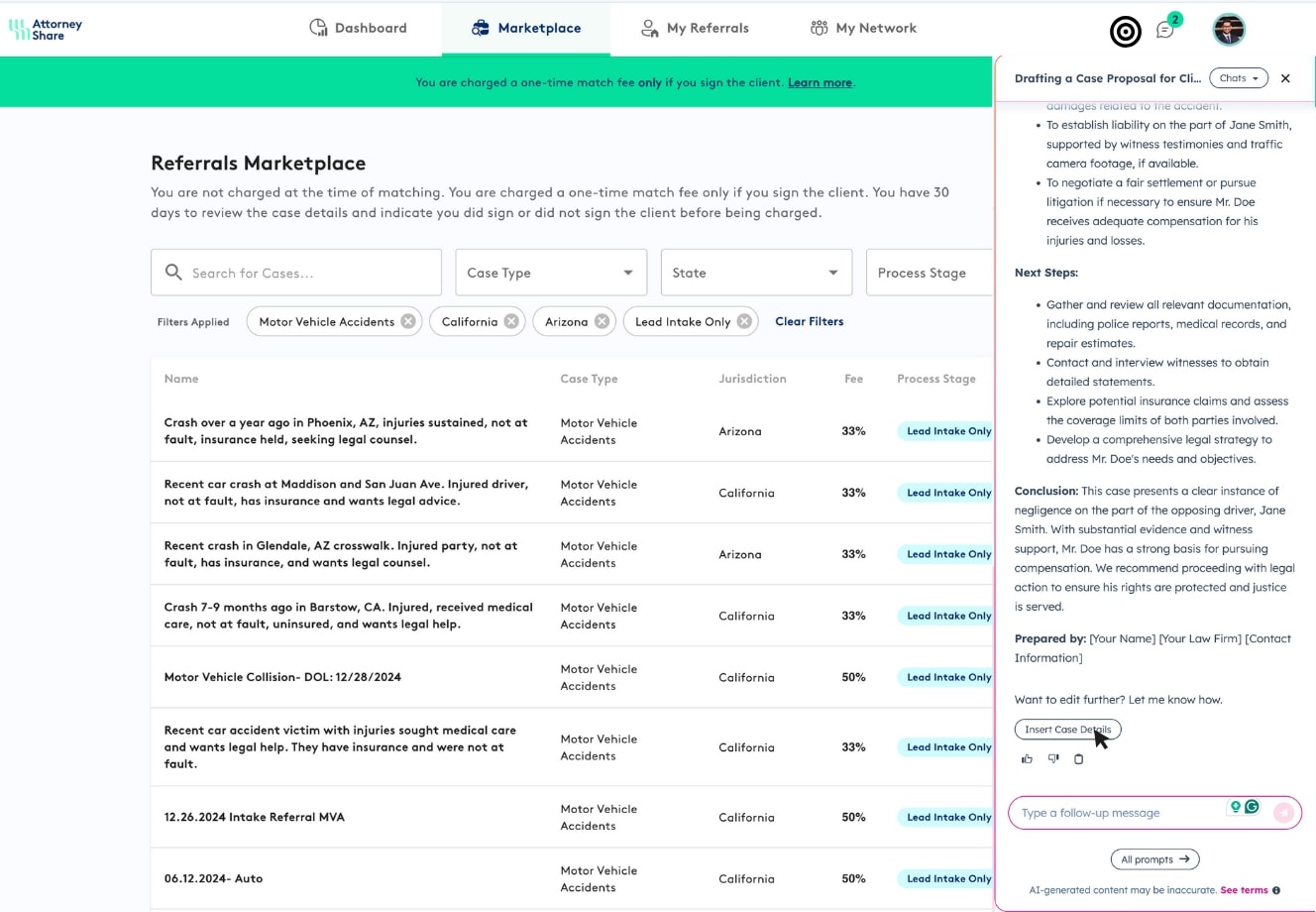Open the chat messages icon with badge
The width and height of the screenshot is (1316, 912).
click(1165, 30)
